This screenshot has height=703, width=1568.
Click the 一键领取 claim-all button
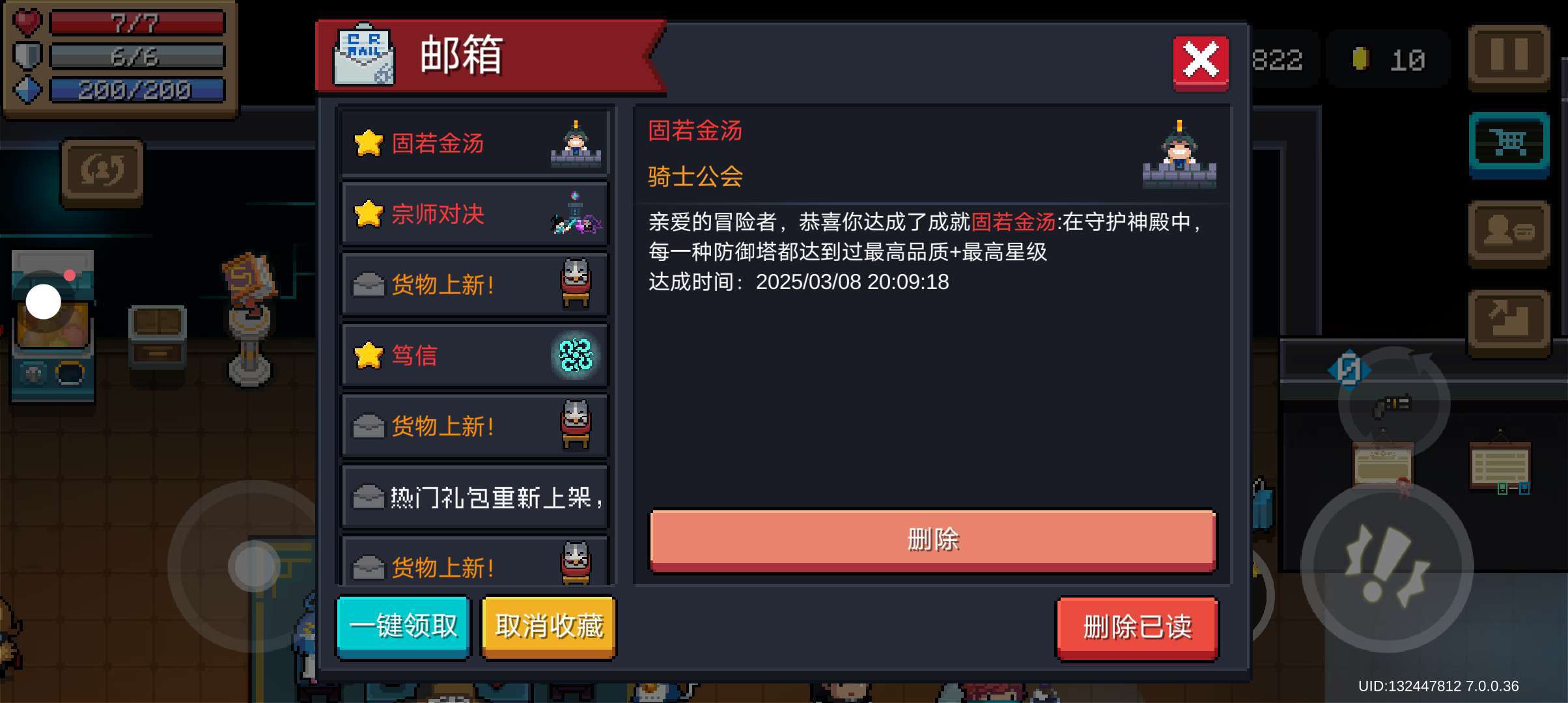404,626
